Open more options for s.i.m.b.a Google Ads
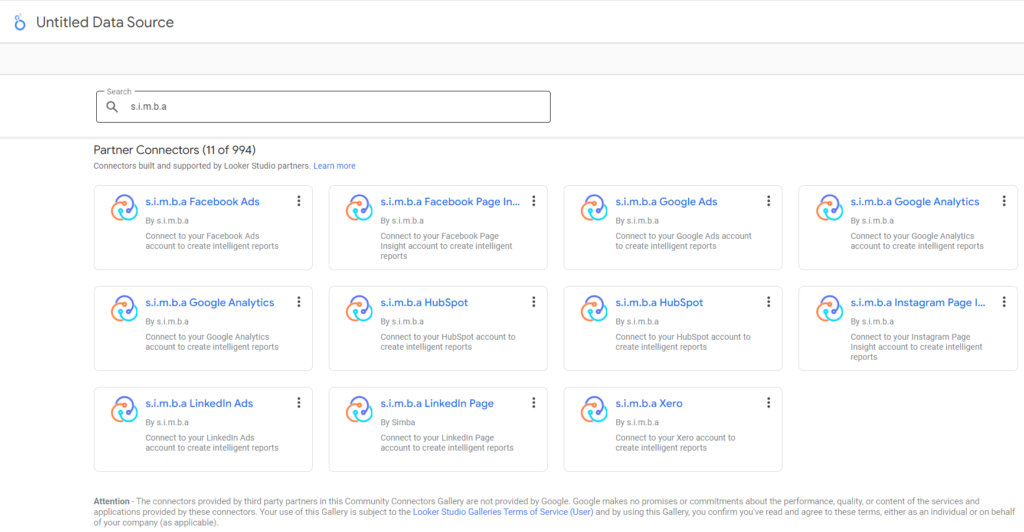This screenshot has width=1024, height=532. (x=769, y=201)
